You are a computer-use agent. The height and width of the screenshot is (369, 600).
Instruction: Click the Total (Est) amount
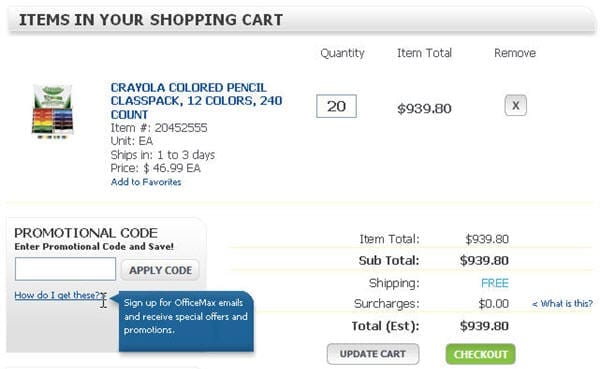484,326
